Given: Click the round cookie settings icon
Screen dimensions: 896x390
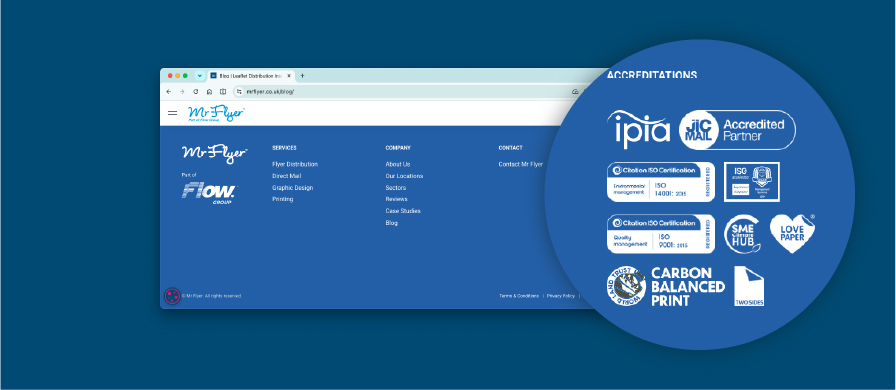Looking at the screenshot, I should tap(172, 296).
